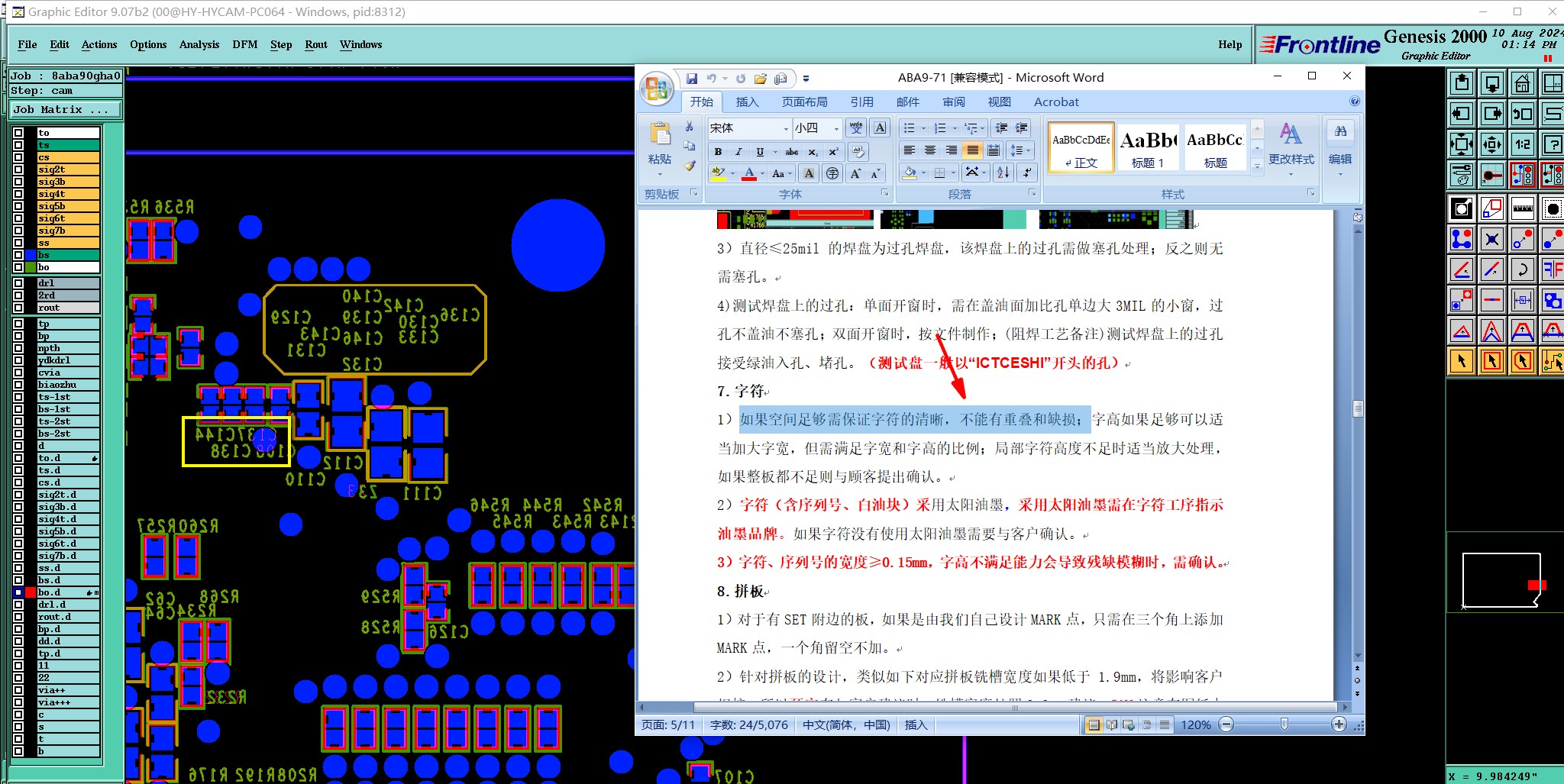Click the ruler measure tool icon

(1523, 208)
